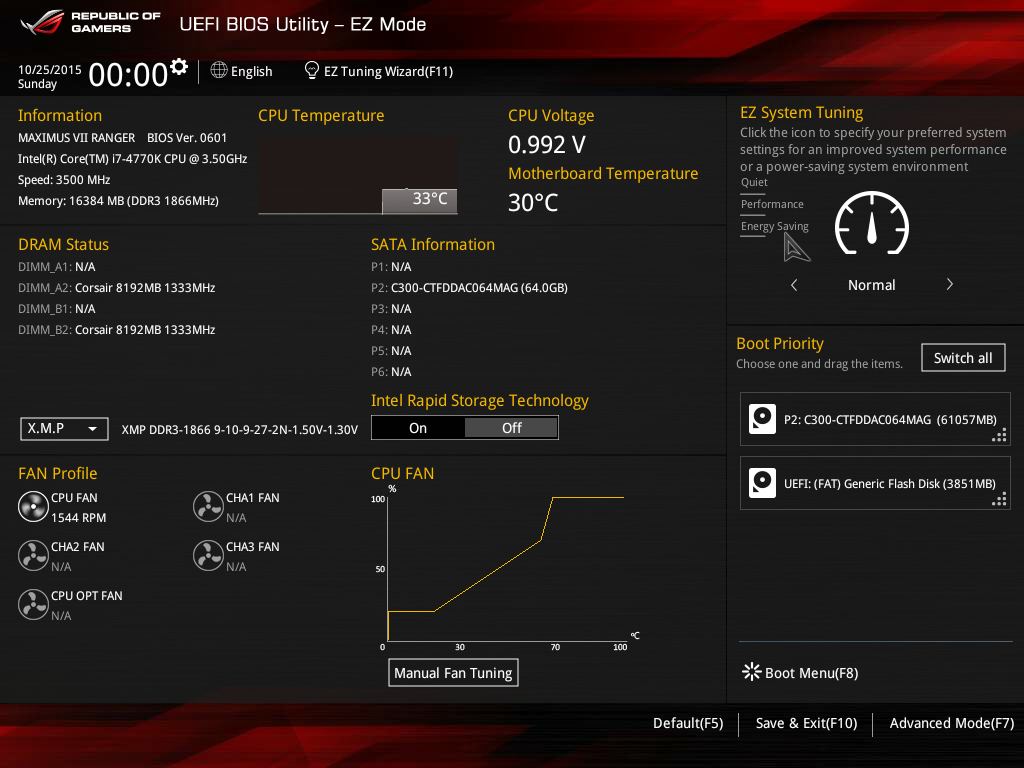This screenshot has height=768, width=1024.
Task: Click the EZ System Tuning gauge icon
Action: point(871,223)
